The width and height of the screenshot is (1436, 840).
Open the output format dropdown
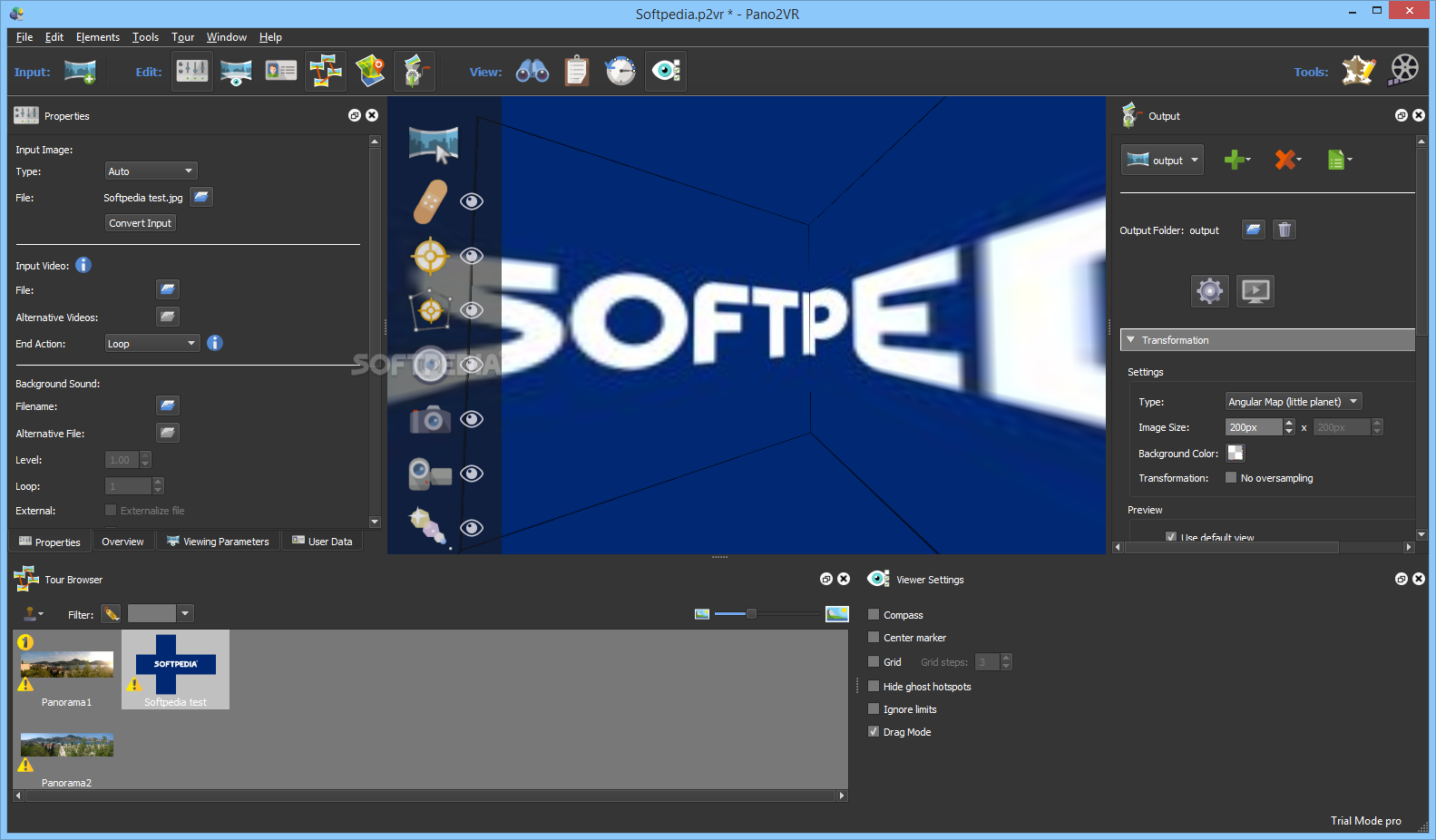pos(1162,160)
